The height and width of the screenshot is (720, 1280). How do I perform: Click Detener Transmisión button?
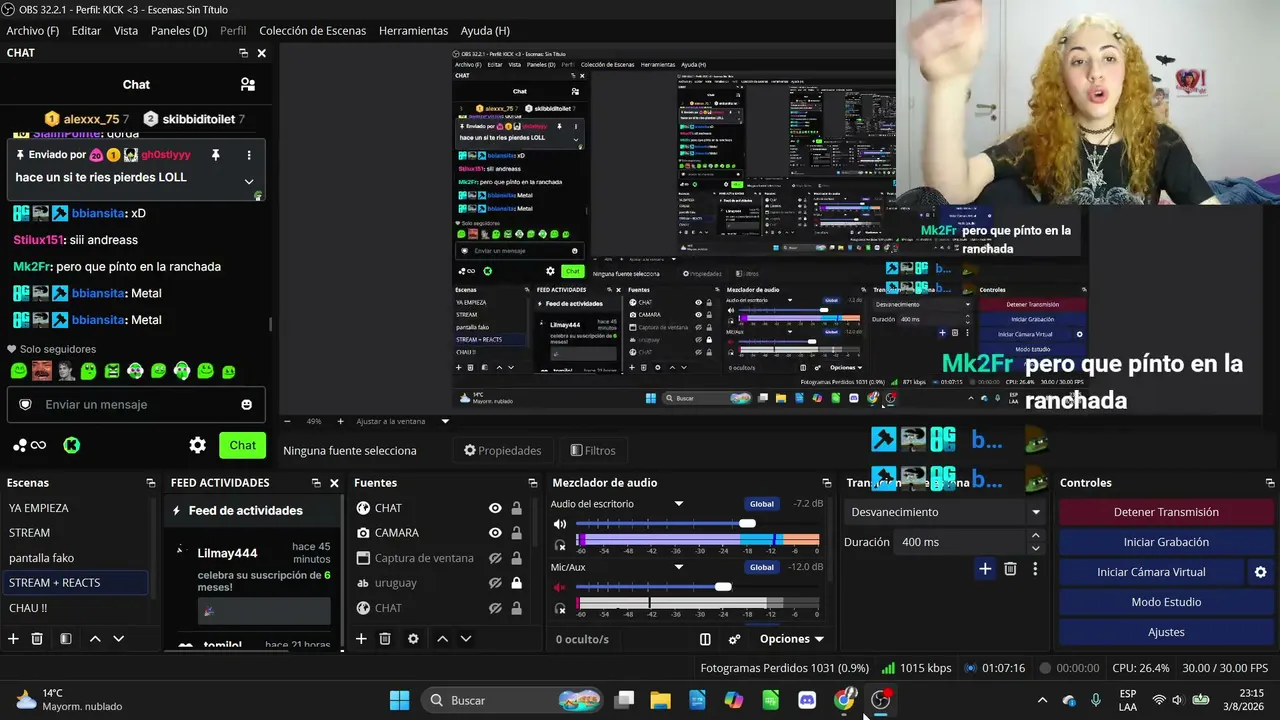coord(1166,512)
